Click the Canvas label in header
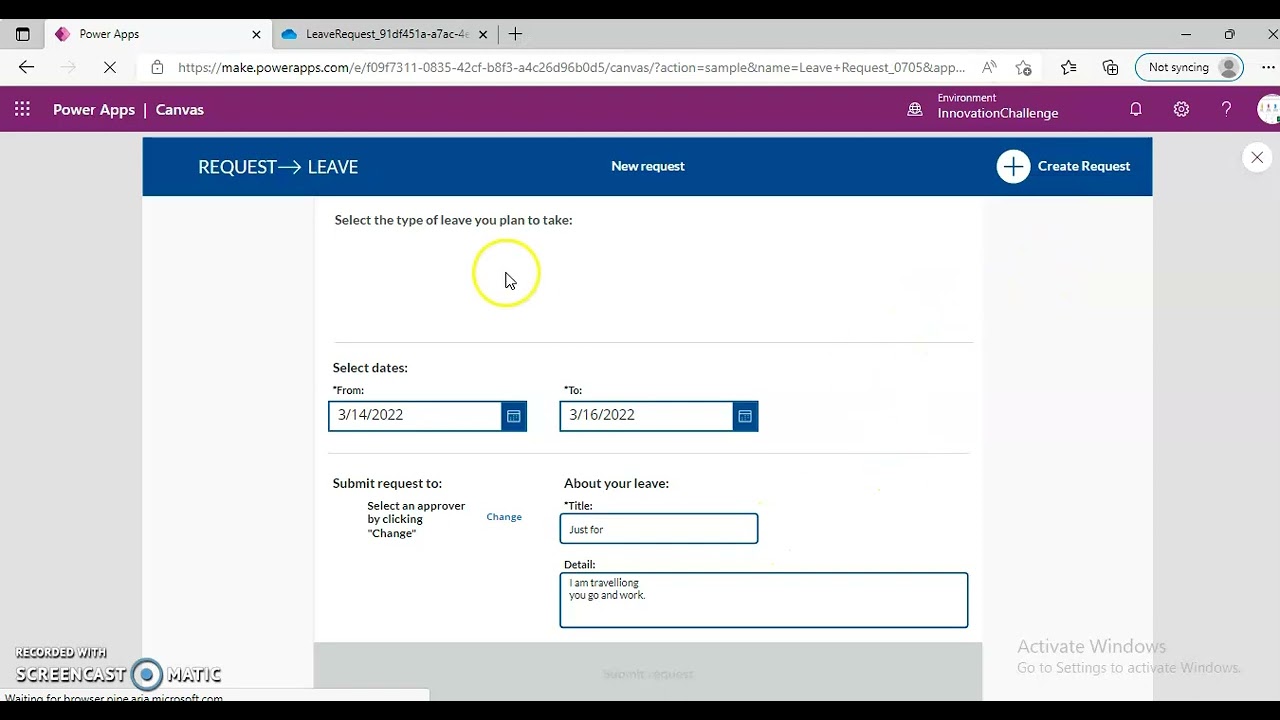 180,110
